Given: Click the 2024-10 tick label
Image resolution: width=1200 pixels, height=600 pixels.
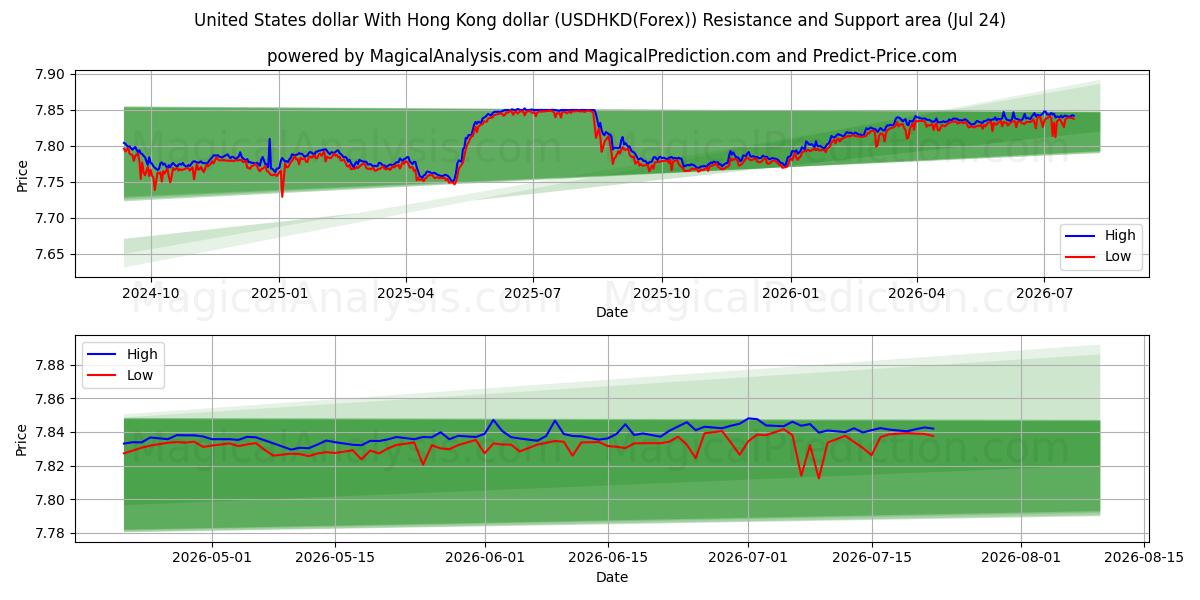Looking at the screenshot, I should click(151, 294).
